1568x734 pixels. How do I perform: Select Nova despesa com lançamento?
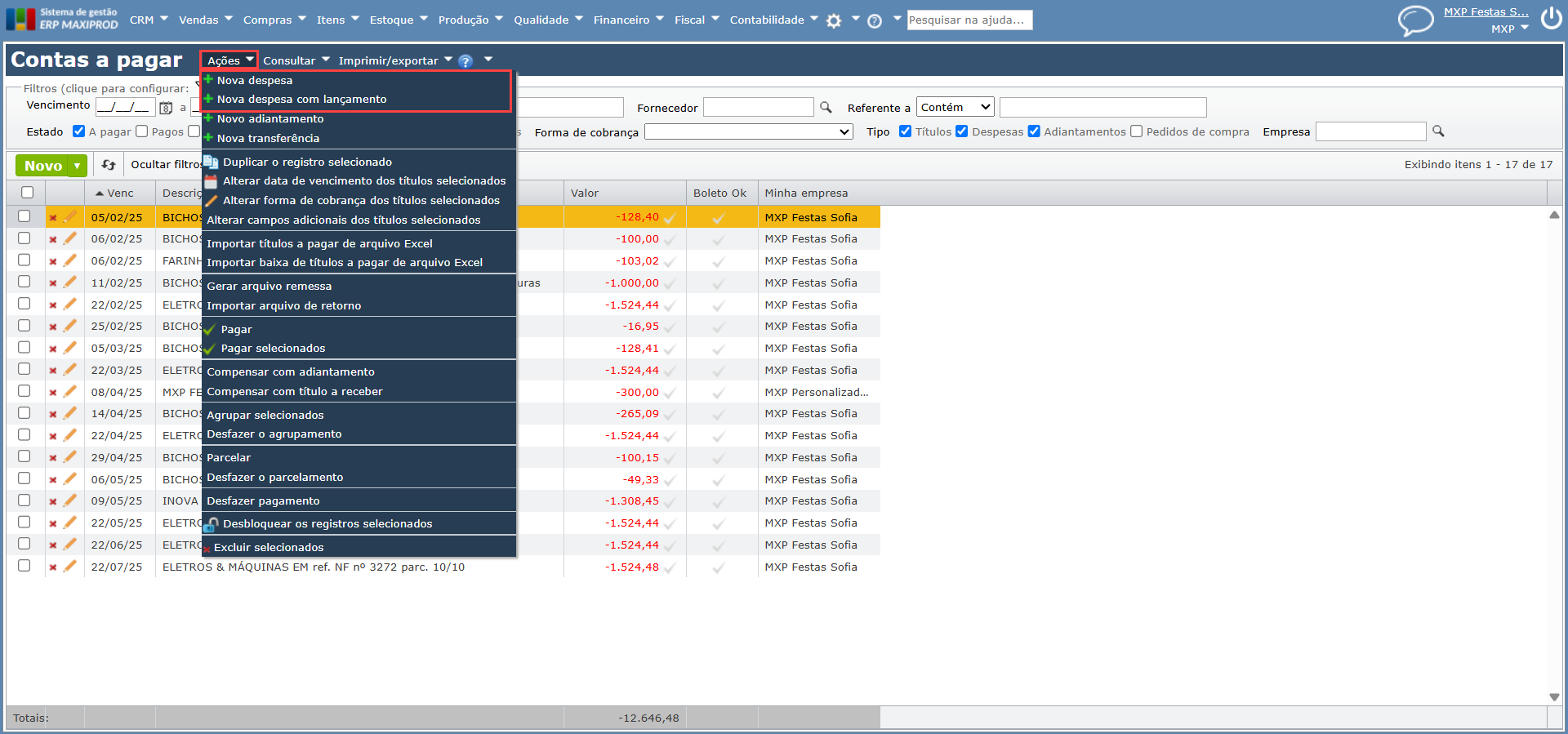301,100
